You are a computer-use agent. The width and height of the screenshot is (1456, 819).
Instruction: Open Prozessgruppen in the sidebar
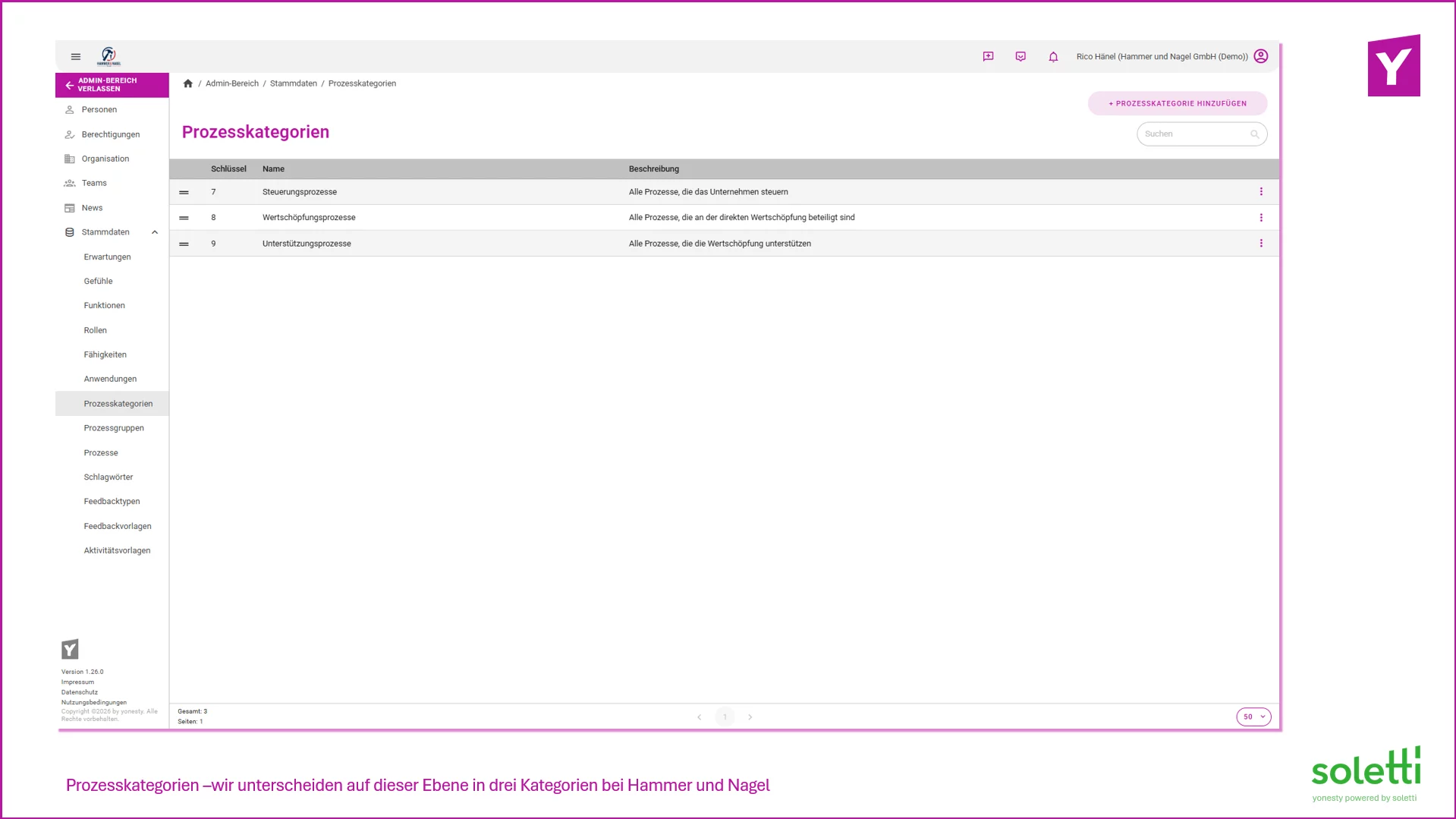pyautogui.click(x=114, y=428)
